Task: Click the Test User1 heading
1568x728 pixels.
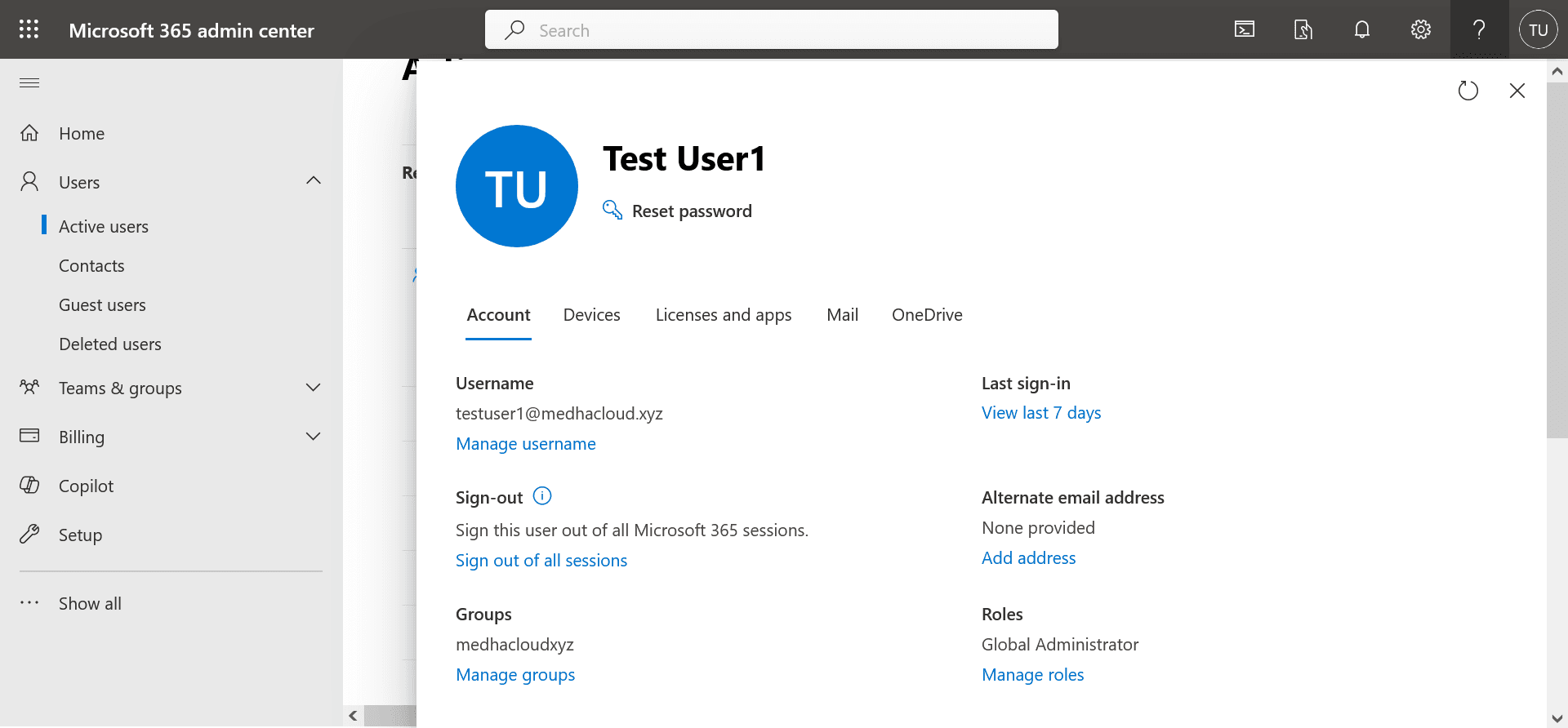Action: click(x=684, y=158)
